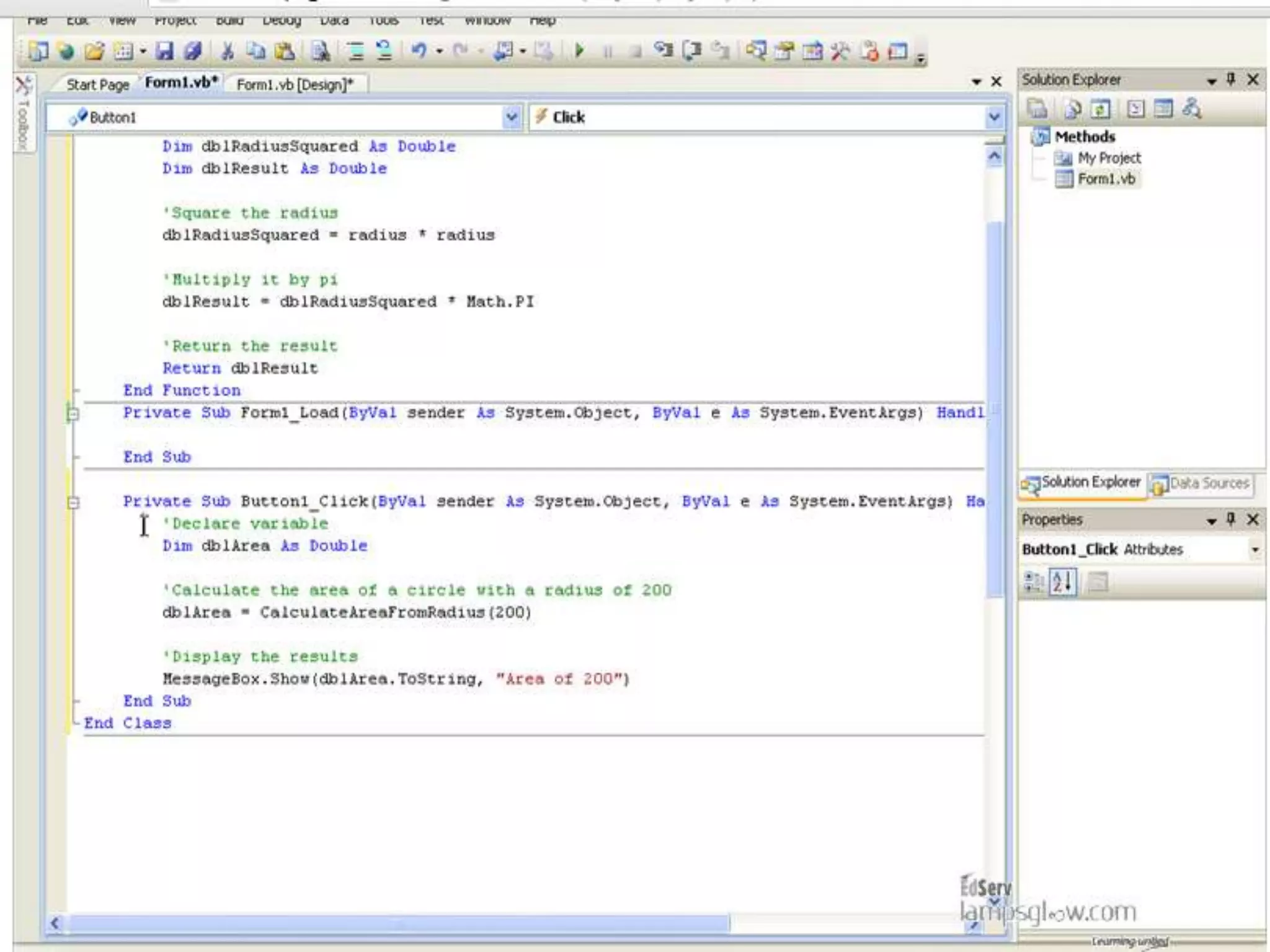Click Solution Explorer's Properties icon
This screenshot has width=1270, height=952.
click(1037, 109)
